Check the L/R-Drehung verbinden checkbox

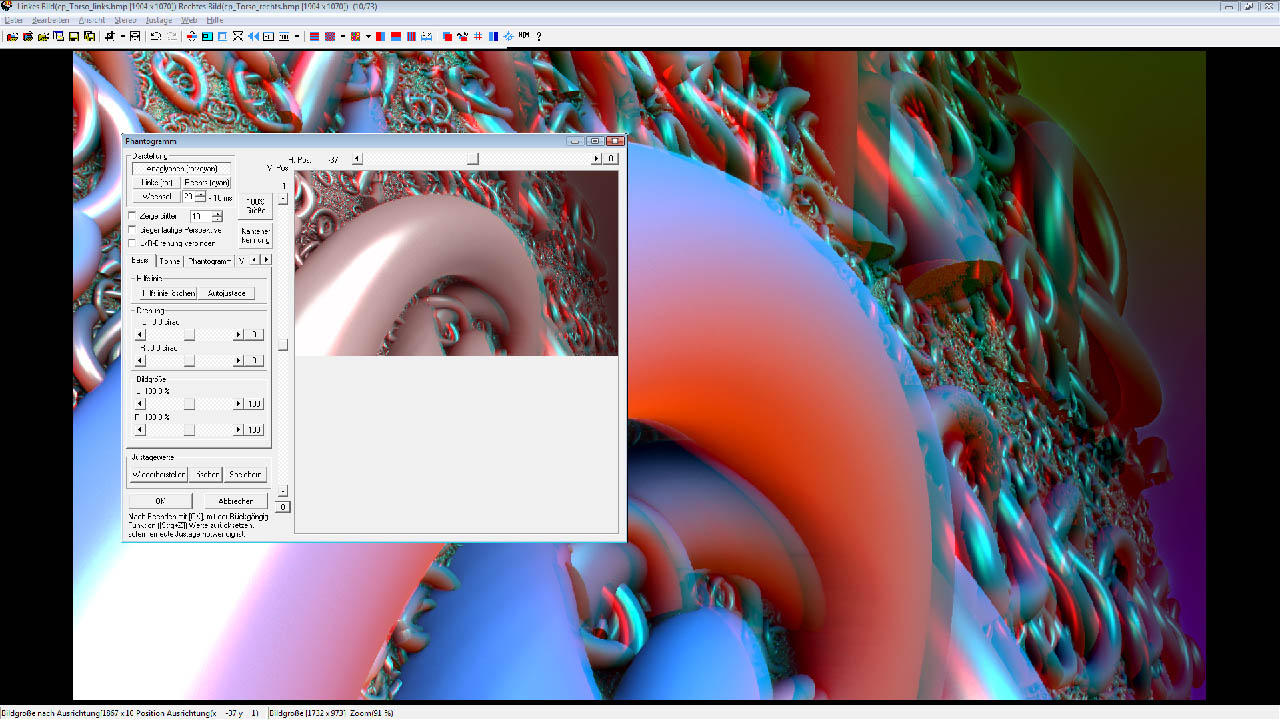(133, 243)
